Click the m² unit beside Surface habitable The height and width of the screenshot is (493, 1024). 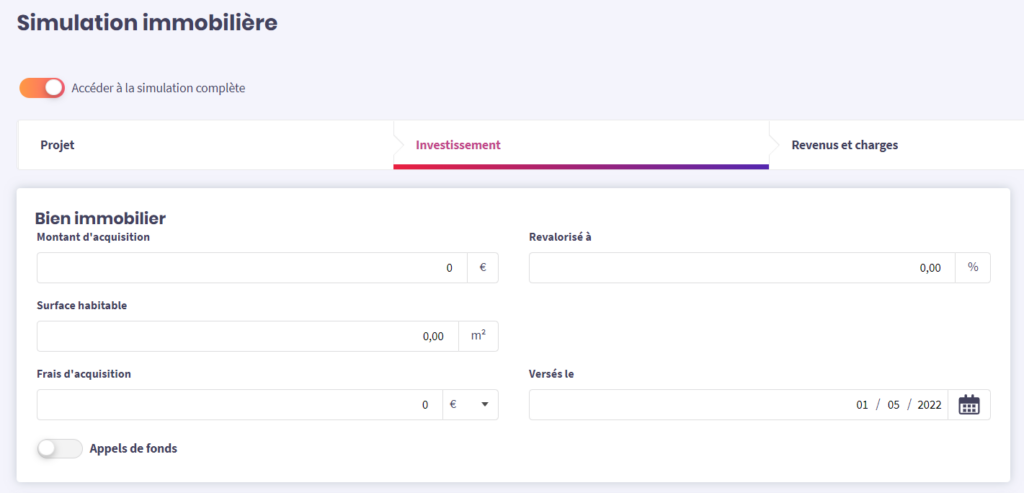pos(478,336)
